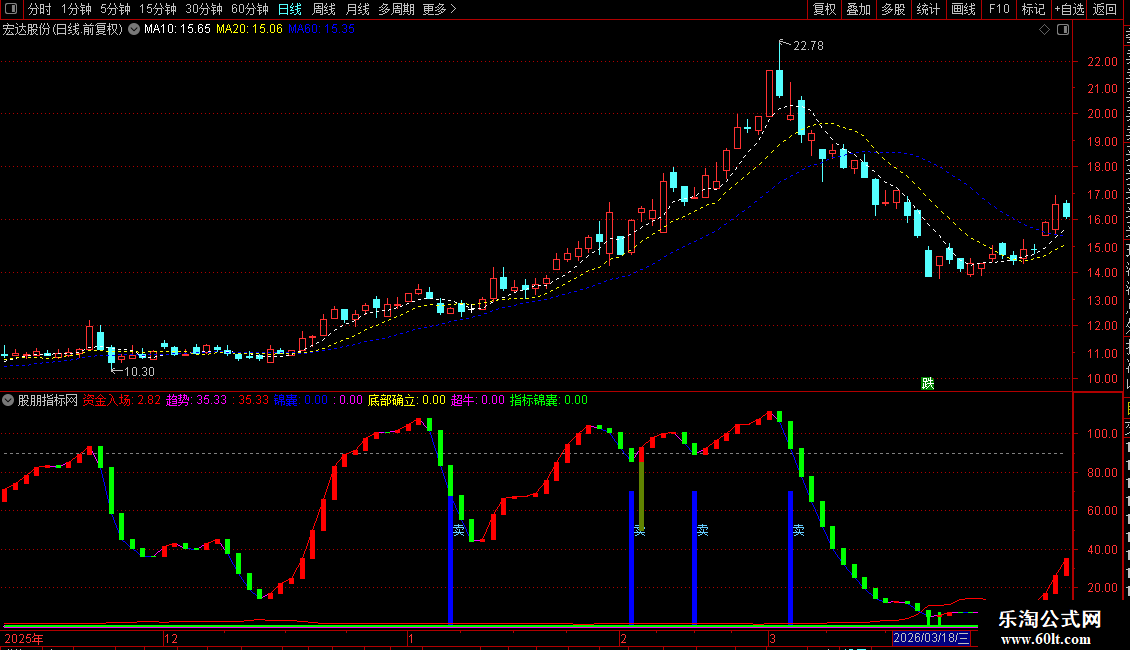Switch to 月线 monthly chart
The height and width of the screenshot is (650, 1130).
(x=357, y=9)
